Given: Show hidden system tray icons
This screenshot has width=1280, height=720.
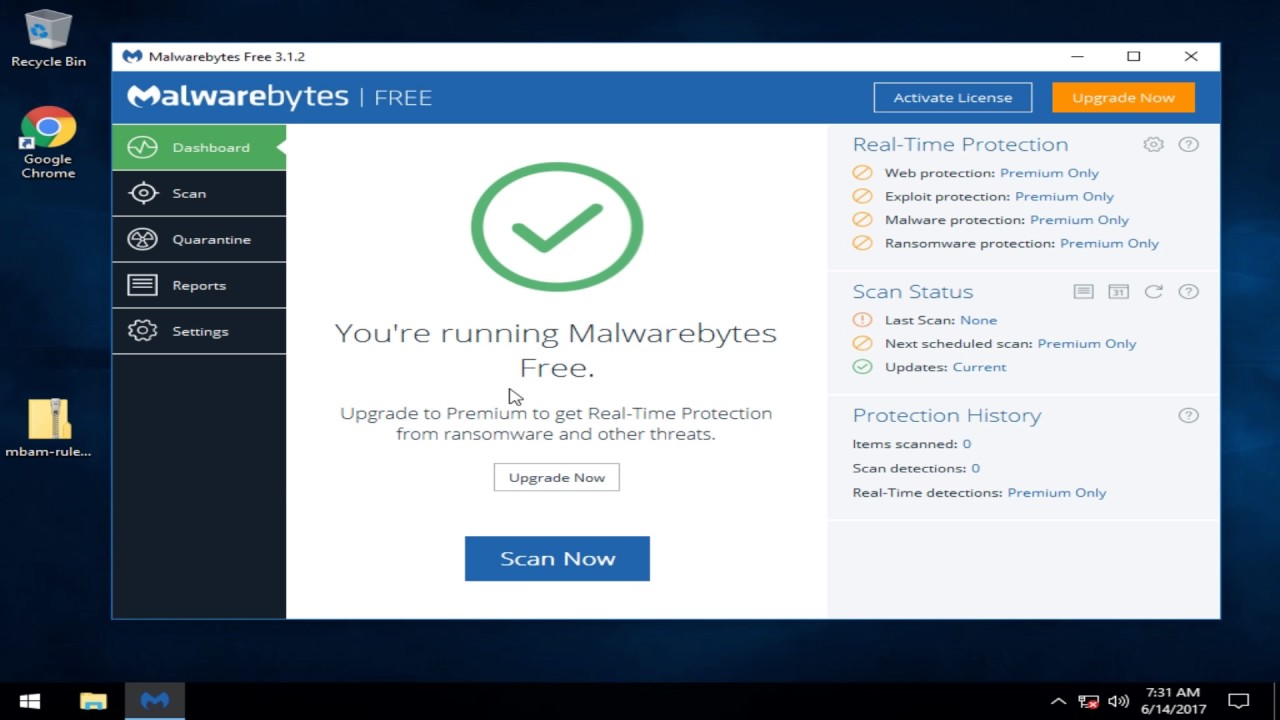Looking at the screenshot, I should (1058, 701).
